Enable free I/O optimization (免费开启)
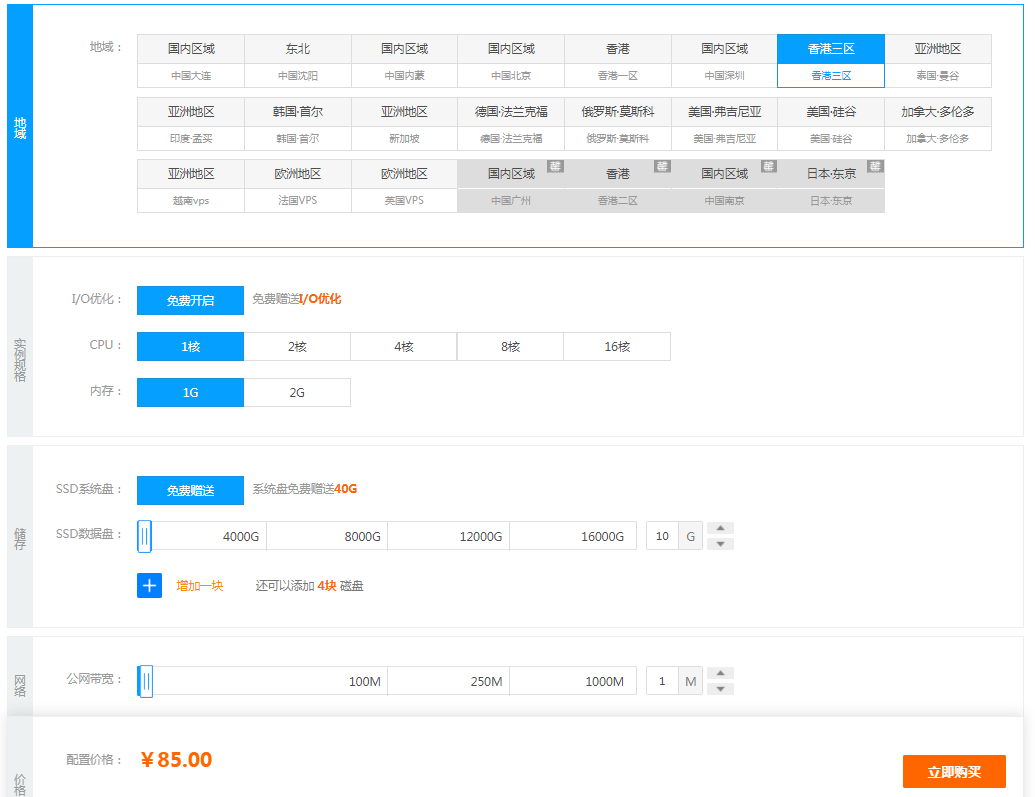 (x=190, y=300)
